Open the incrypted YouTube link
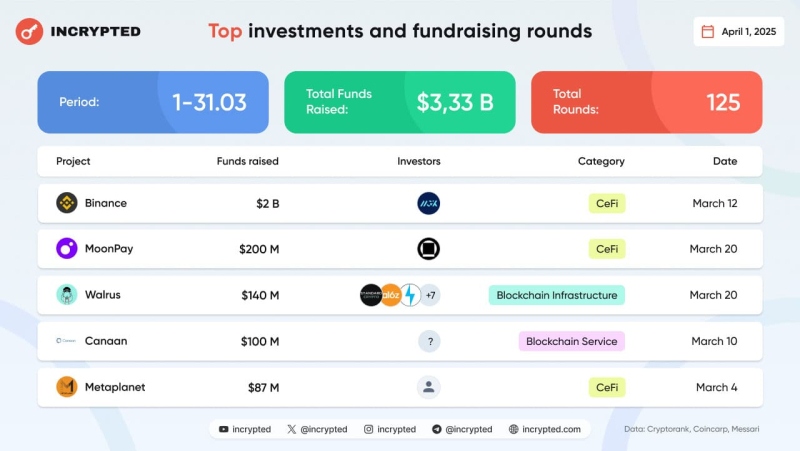Screen dimensions: 800x451 [x=245, y=429]
